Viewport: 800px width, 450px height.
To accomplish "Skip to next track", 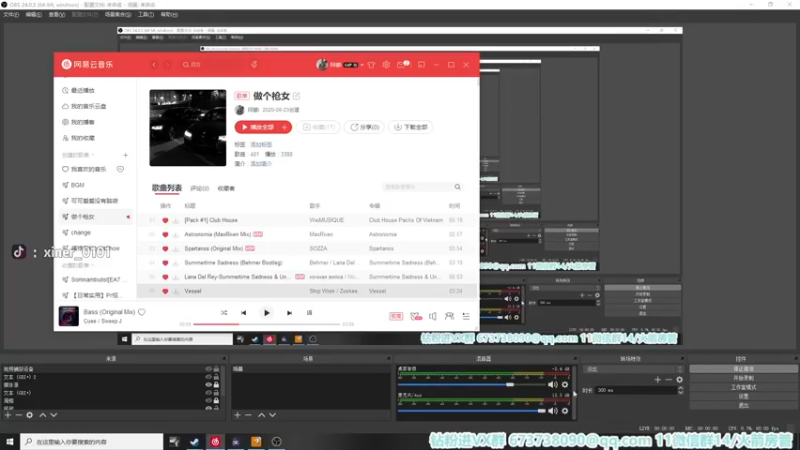I will [x=289, y=313].
